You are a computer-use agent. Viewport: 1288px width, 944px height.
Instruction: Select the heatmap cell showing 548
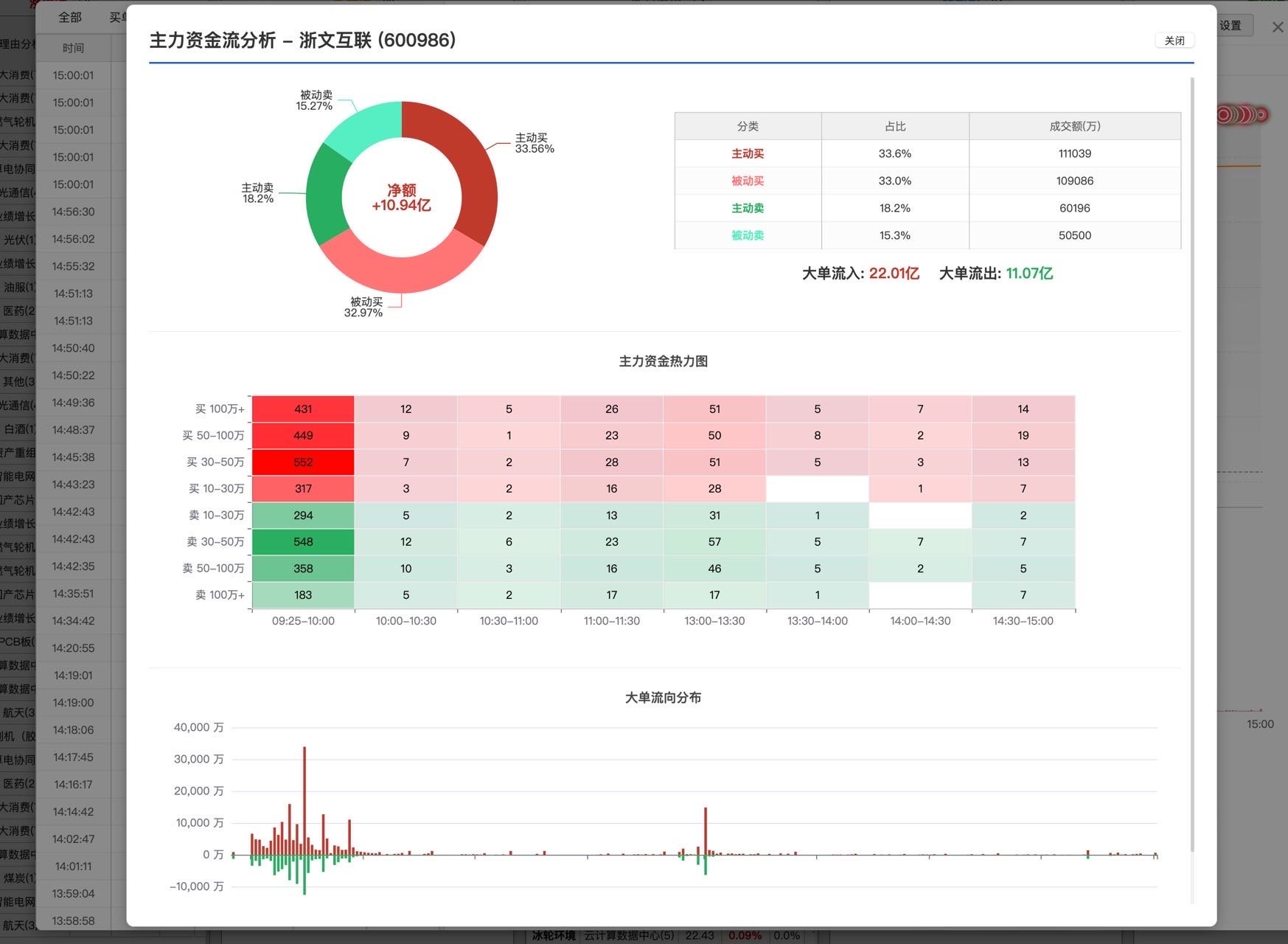click(x=303, y=542)
